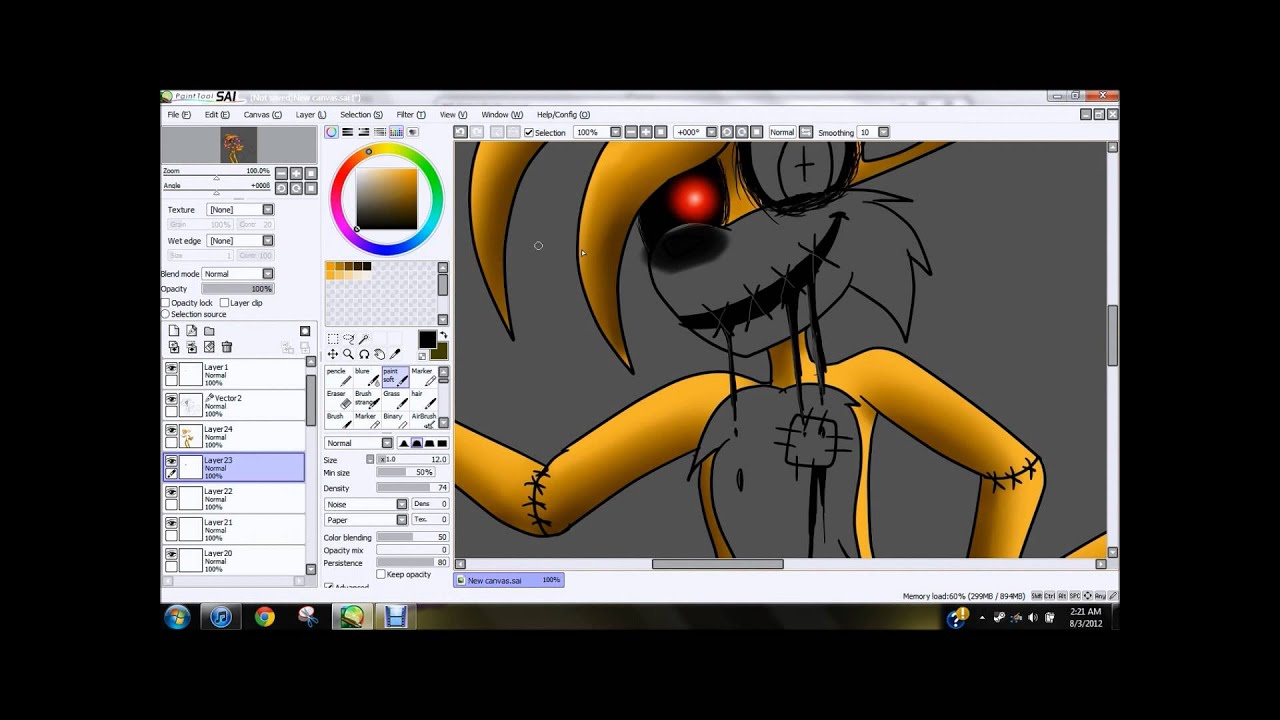Open the Help/Config menu
1280x720 pixels.
pos(563,115)
